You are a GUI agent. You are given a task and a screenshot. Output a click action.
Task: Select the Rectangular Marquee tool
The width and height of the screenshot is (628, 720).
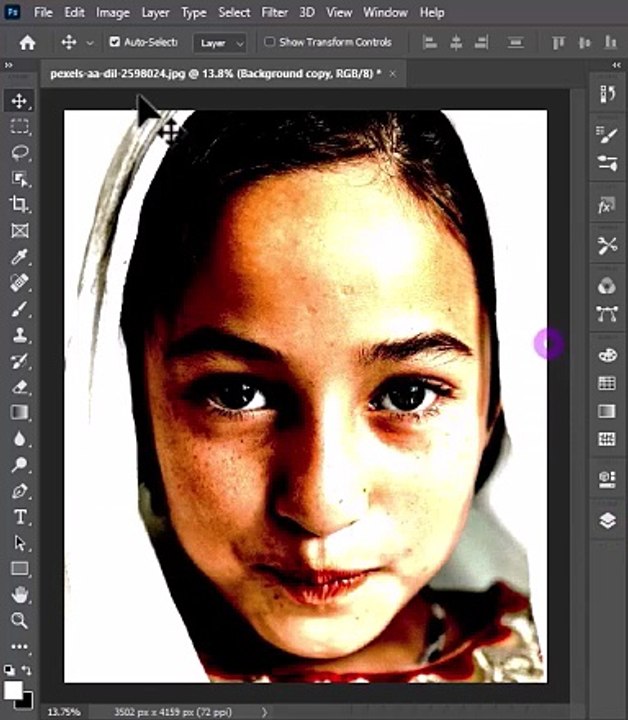point(19,126)
